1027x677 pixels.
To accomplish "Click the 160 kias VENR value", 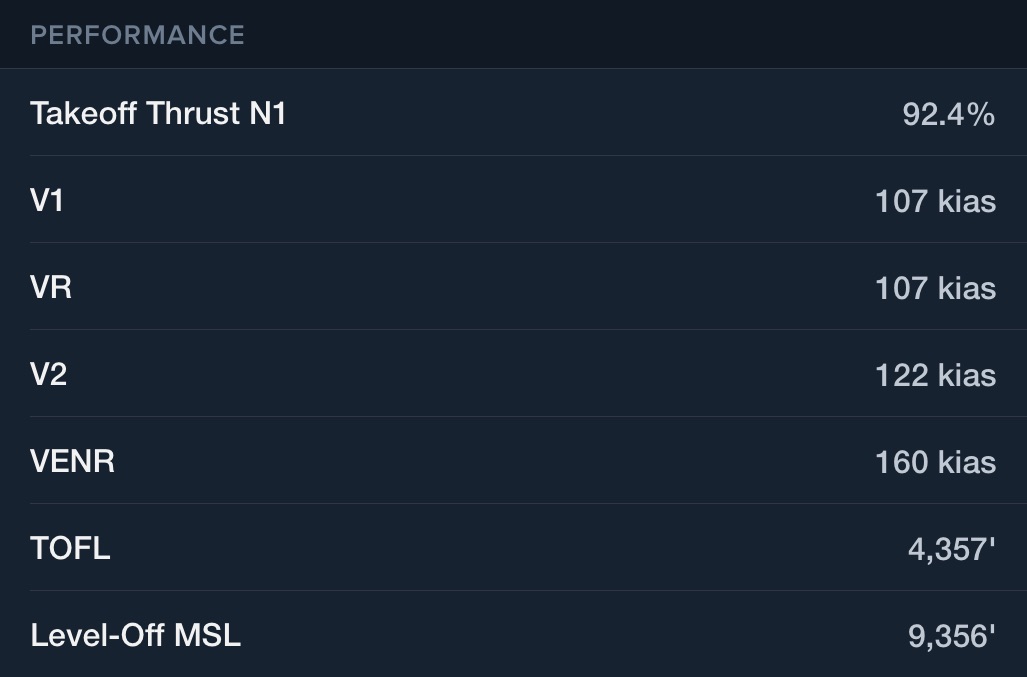I will click(x=935, y=462).
